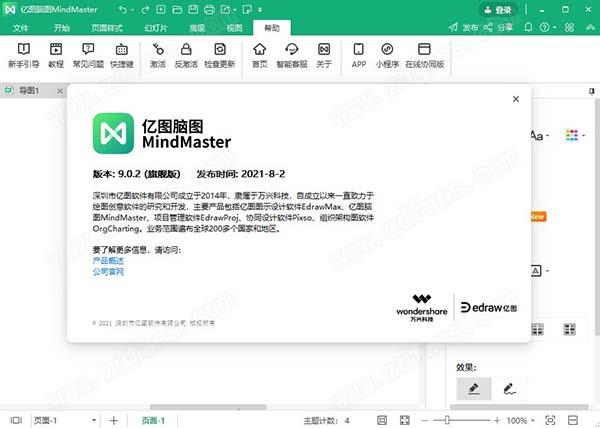Select the second hand-drawn effect pencil
Screen dimensions: 600x428
509,389
